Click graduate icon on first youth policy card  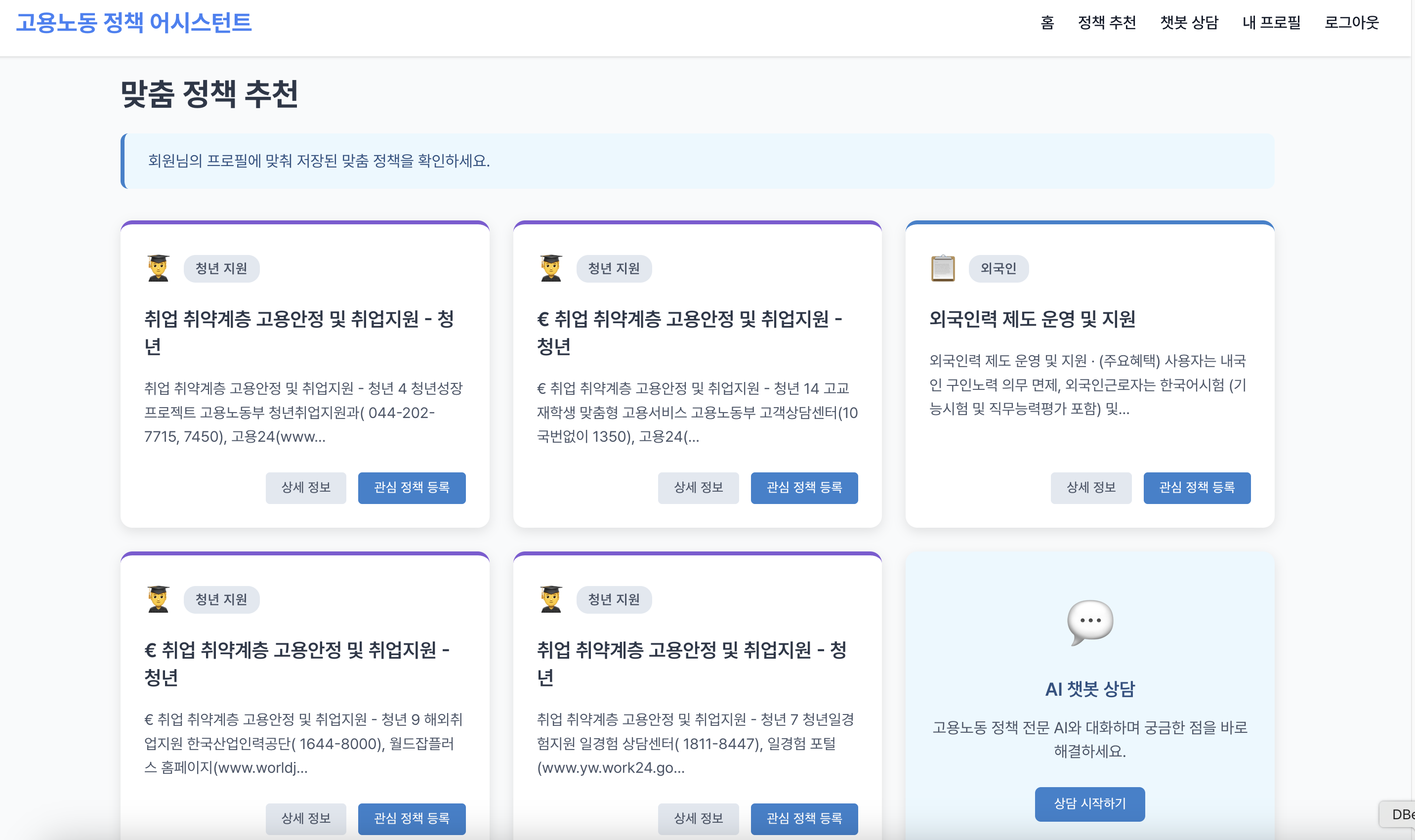[158, 268]
